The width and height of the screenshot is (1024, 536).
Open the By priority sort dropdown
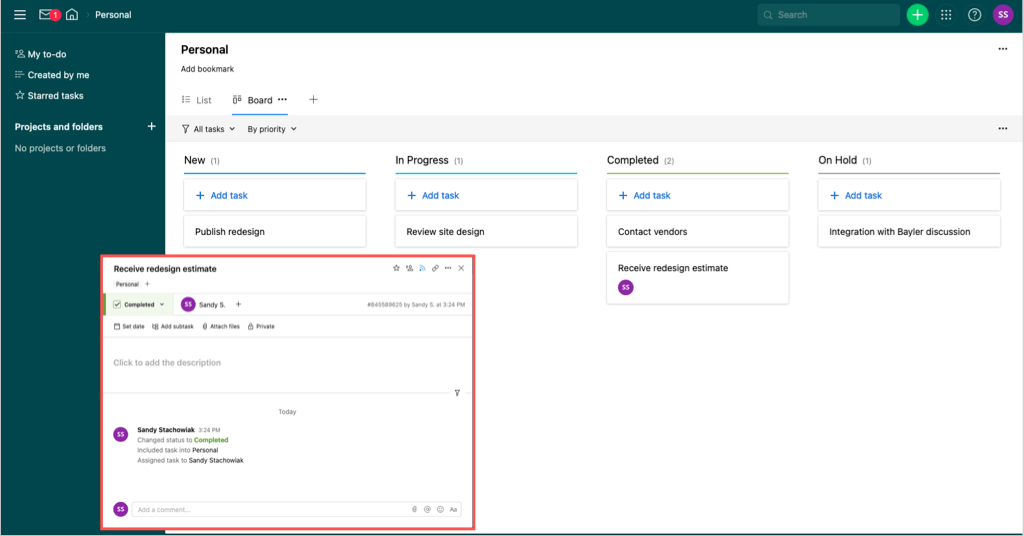(272, 129)
